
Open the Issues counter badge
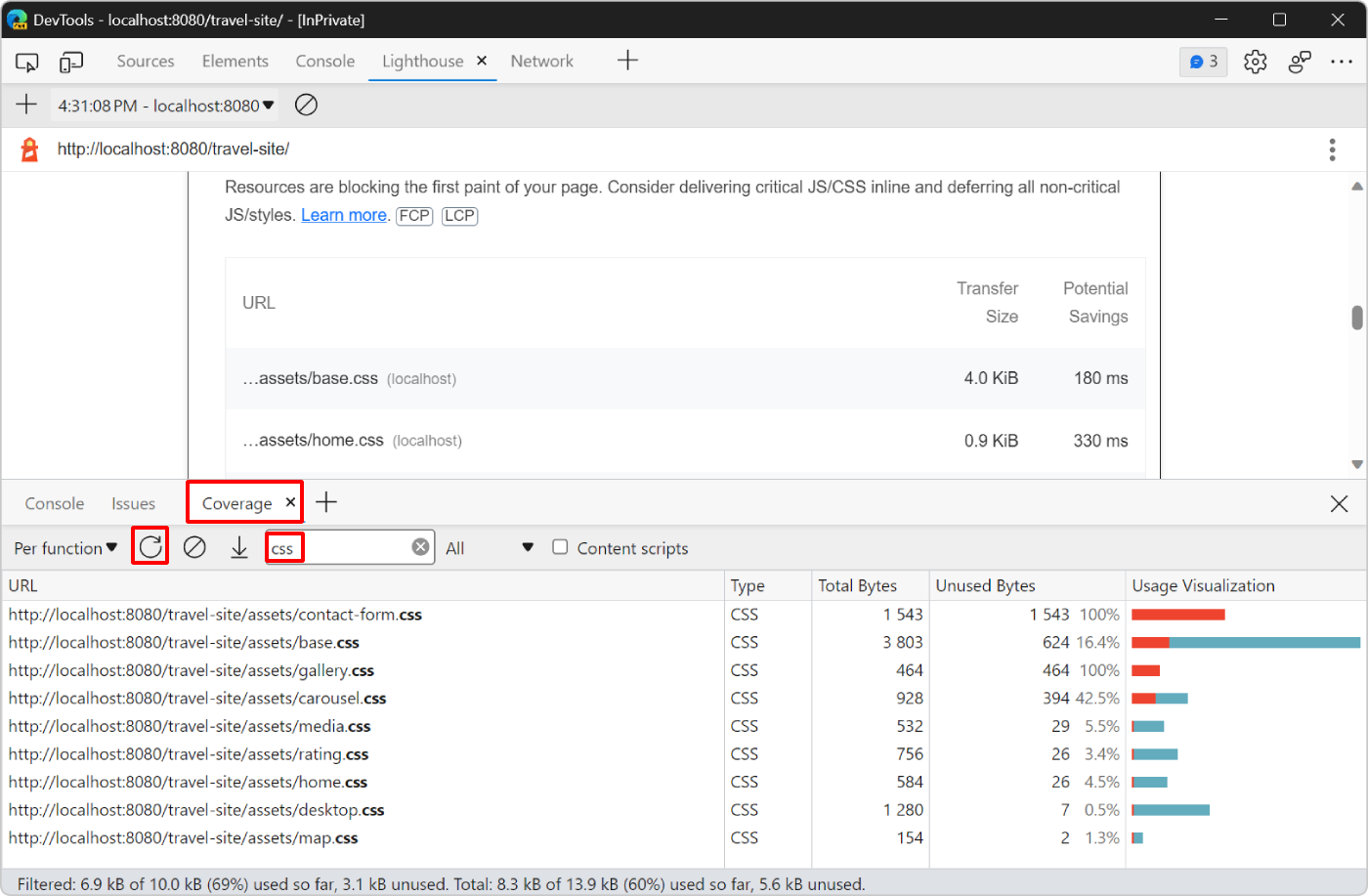click(1203, 61)
